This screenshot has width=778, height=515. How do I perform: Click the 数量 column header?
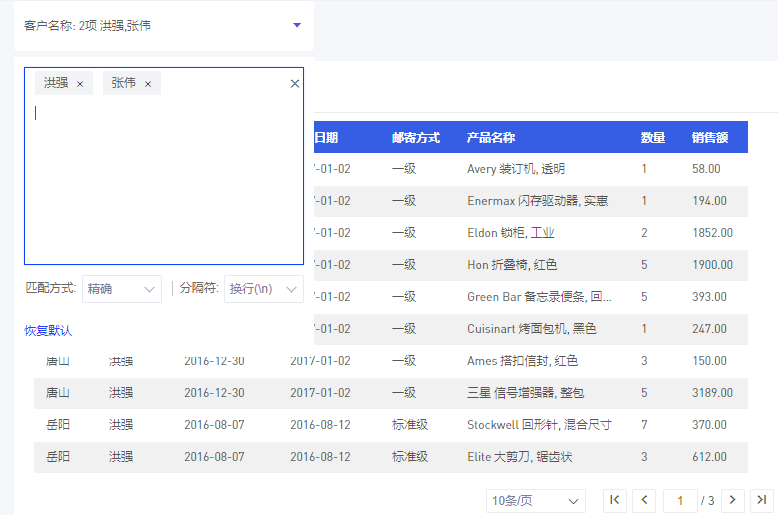point(653,138)
